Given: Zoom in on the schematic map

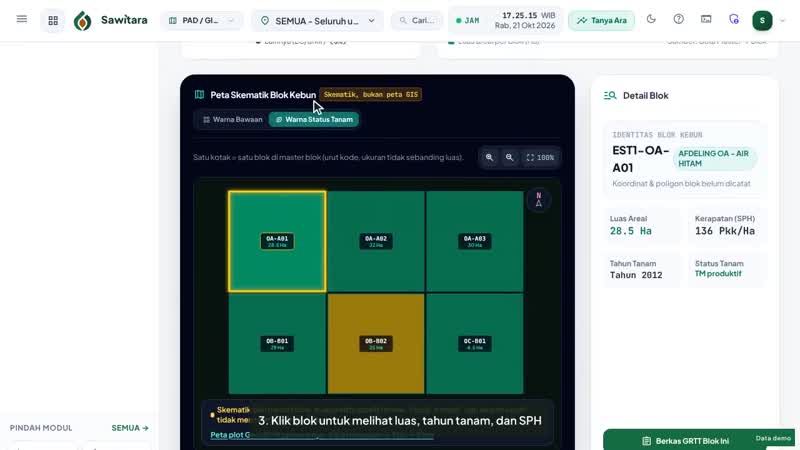Looking at the screenshot, I should click(489, 158).
